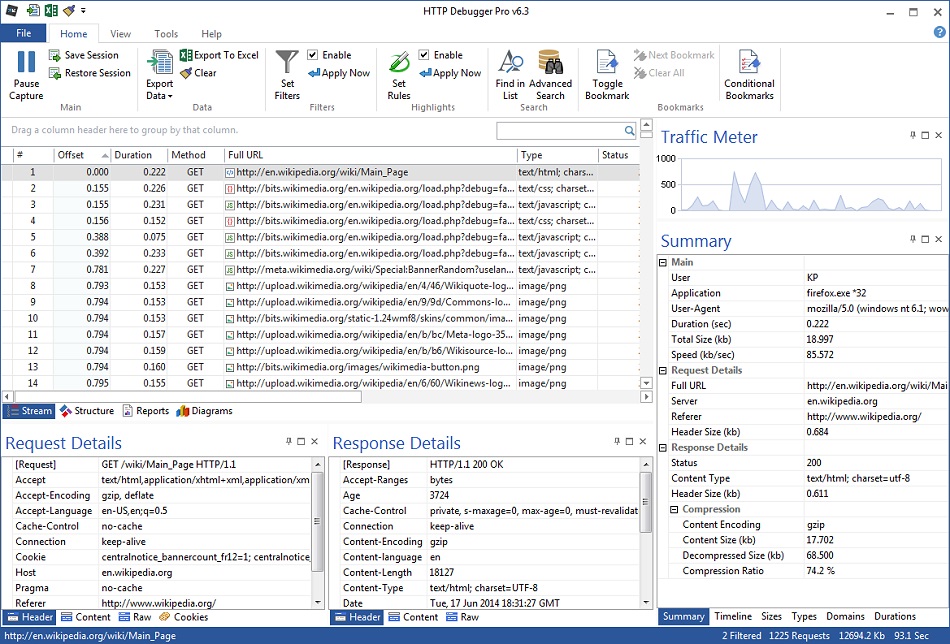Click the broom clear icon in title bar

tap(68, 10)
